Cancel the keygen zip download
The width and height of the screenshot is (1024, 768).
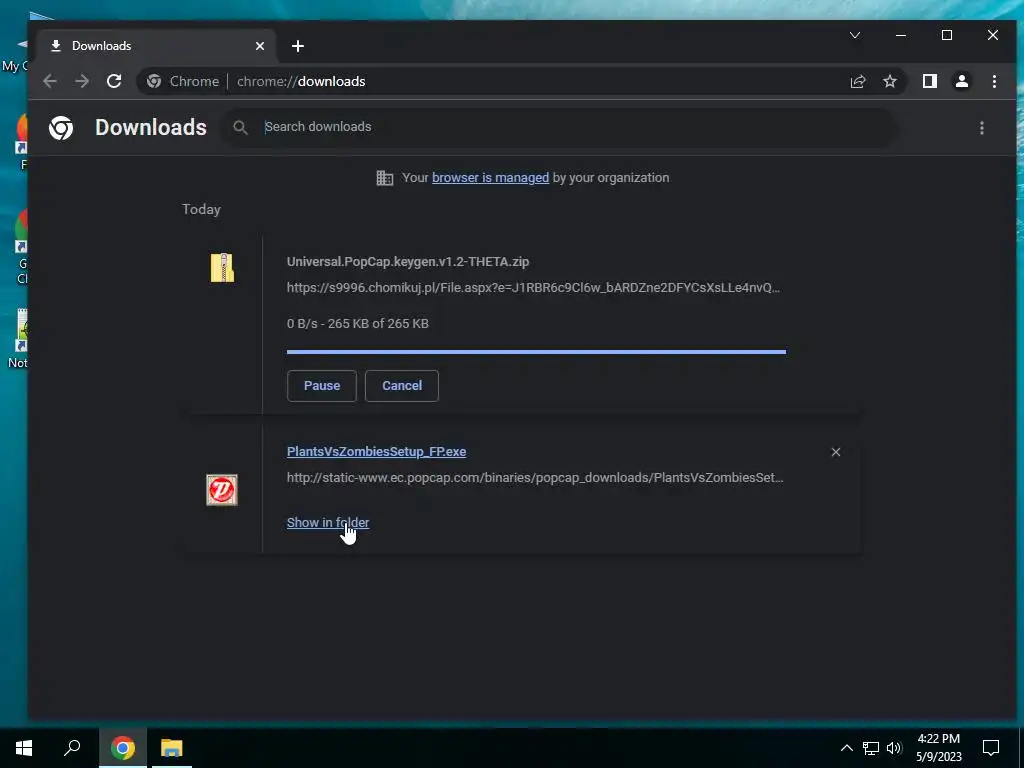[402, 386]
